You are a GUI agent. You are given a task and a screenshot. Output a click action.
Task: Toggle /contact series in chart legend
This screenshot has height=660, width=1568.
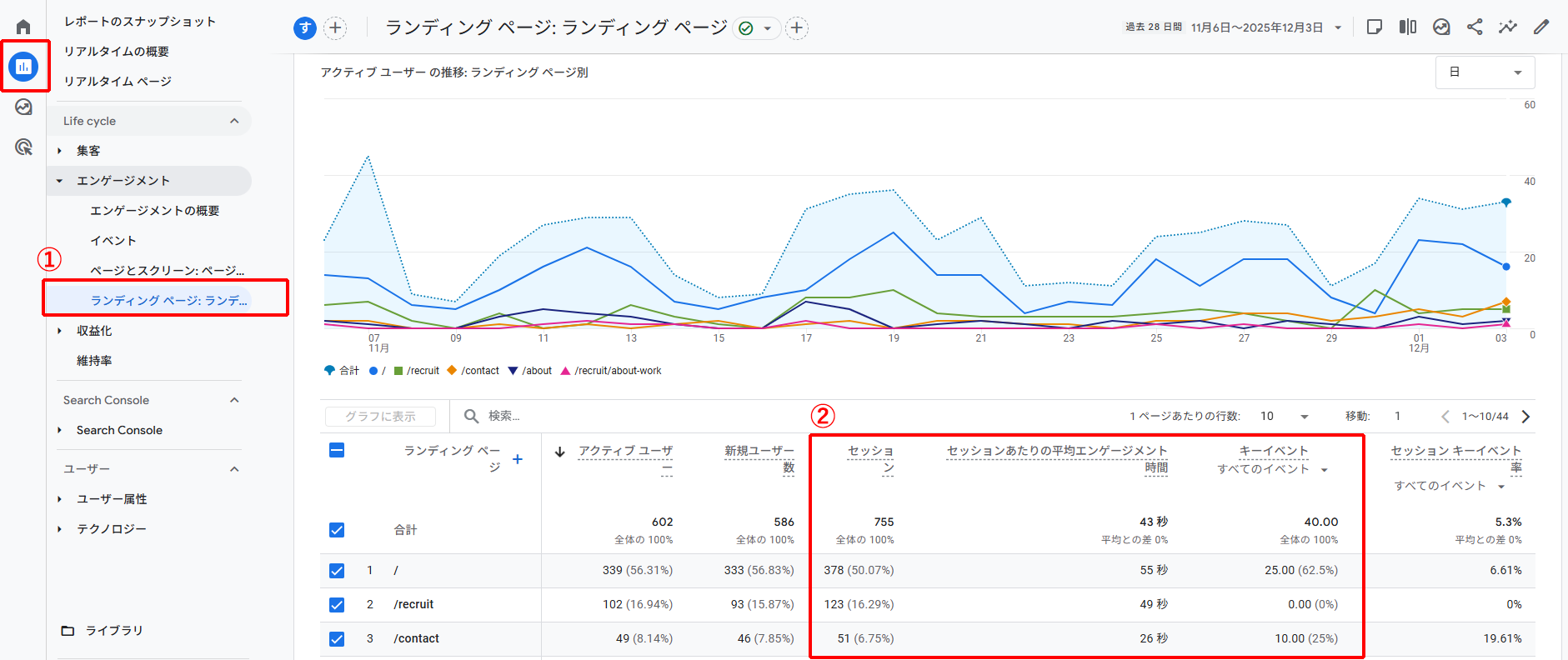click(473, 371)
